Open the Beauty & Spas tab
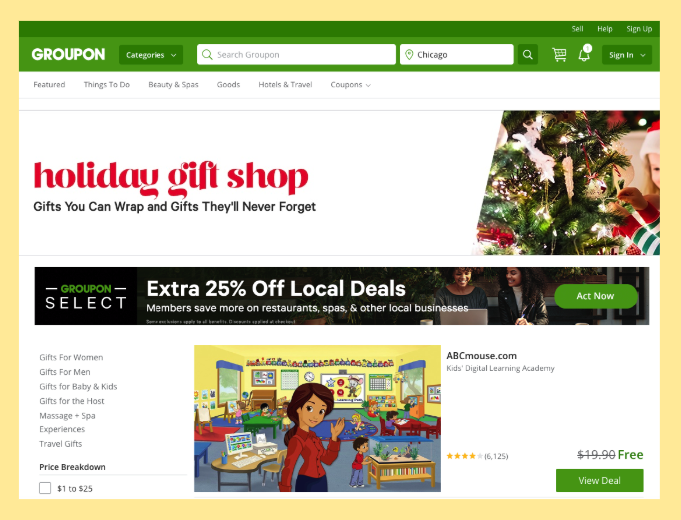 tap(173, 85)
